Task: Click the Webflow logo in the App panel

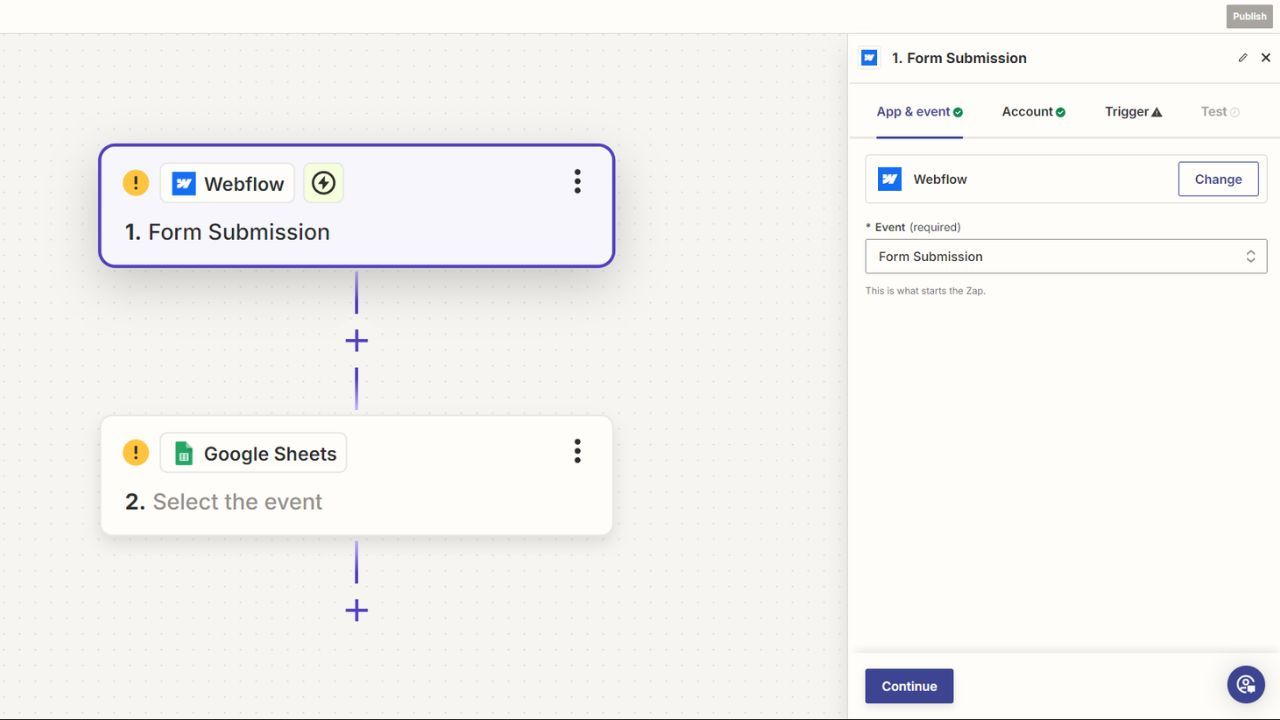Action: pyautogui.click(x=889, y=179)
